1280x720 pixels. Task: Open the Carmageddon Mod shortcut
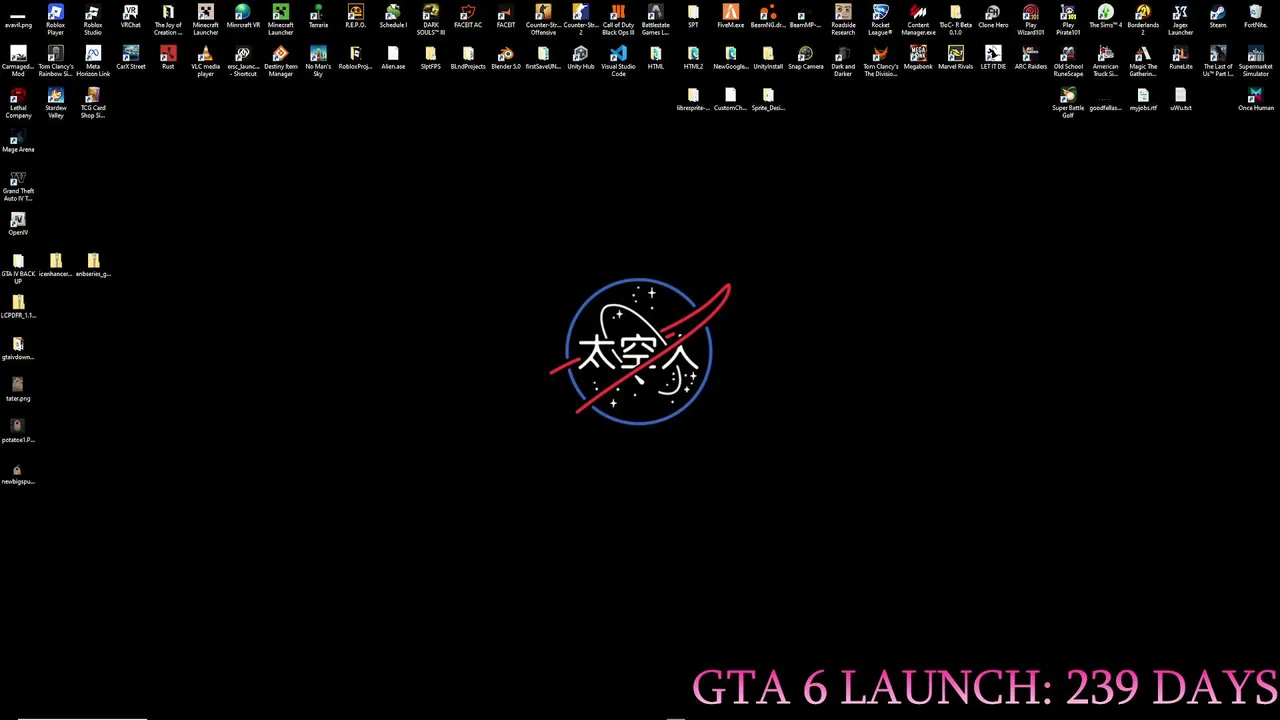(18, 61)
